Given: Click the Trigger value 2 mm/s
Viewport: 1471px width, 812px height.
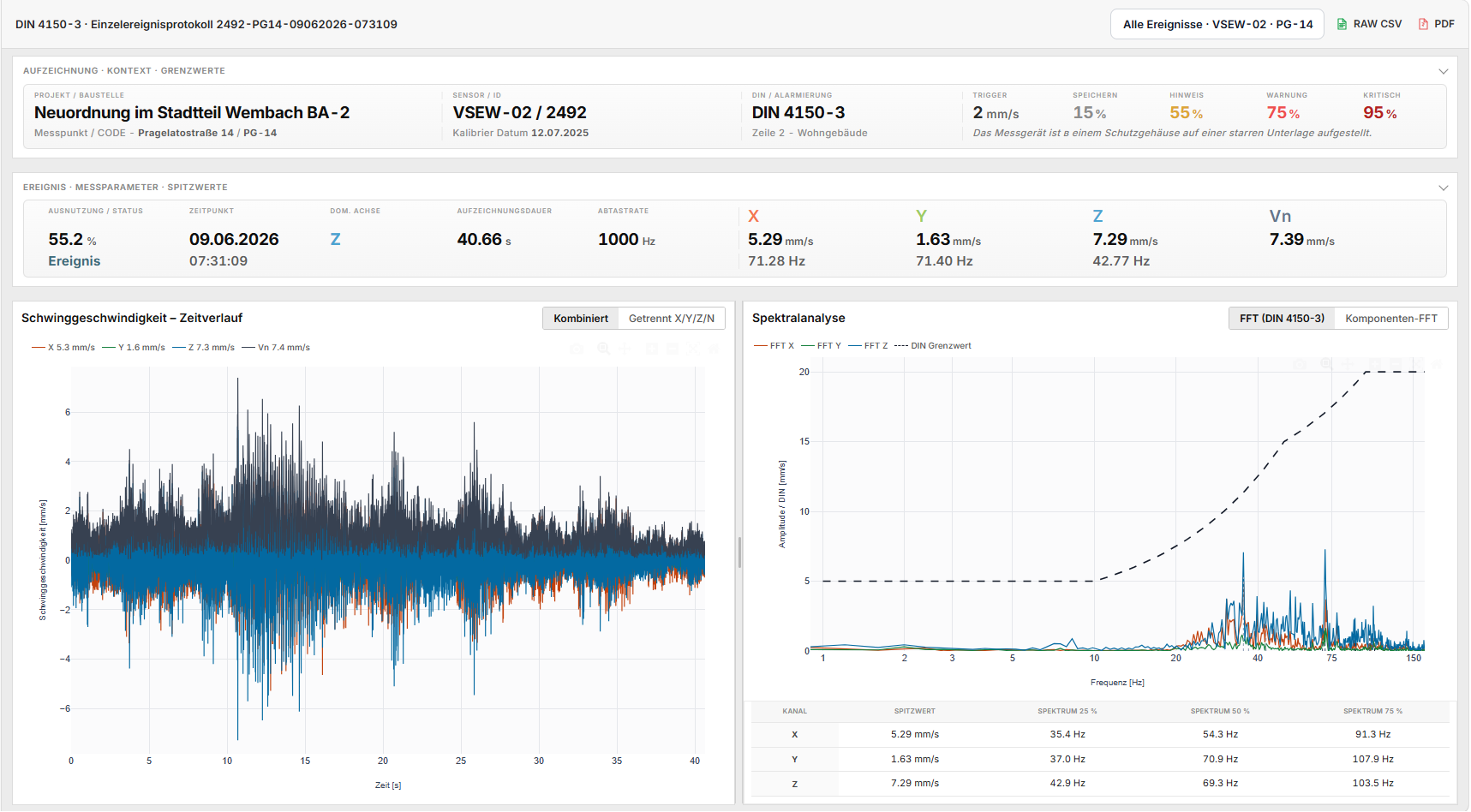Looking at the screenshot, I should pos(996,113).
